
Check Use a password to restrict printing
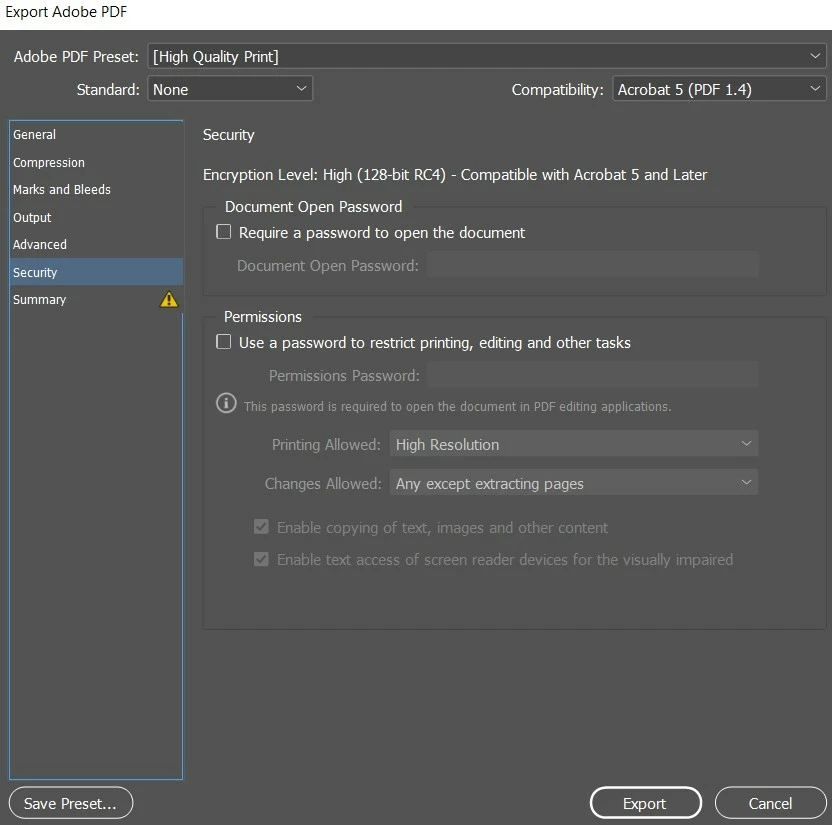click(223, 342)
